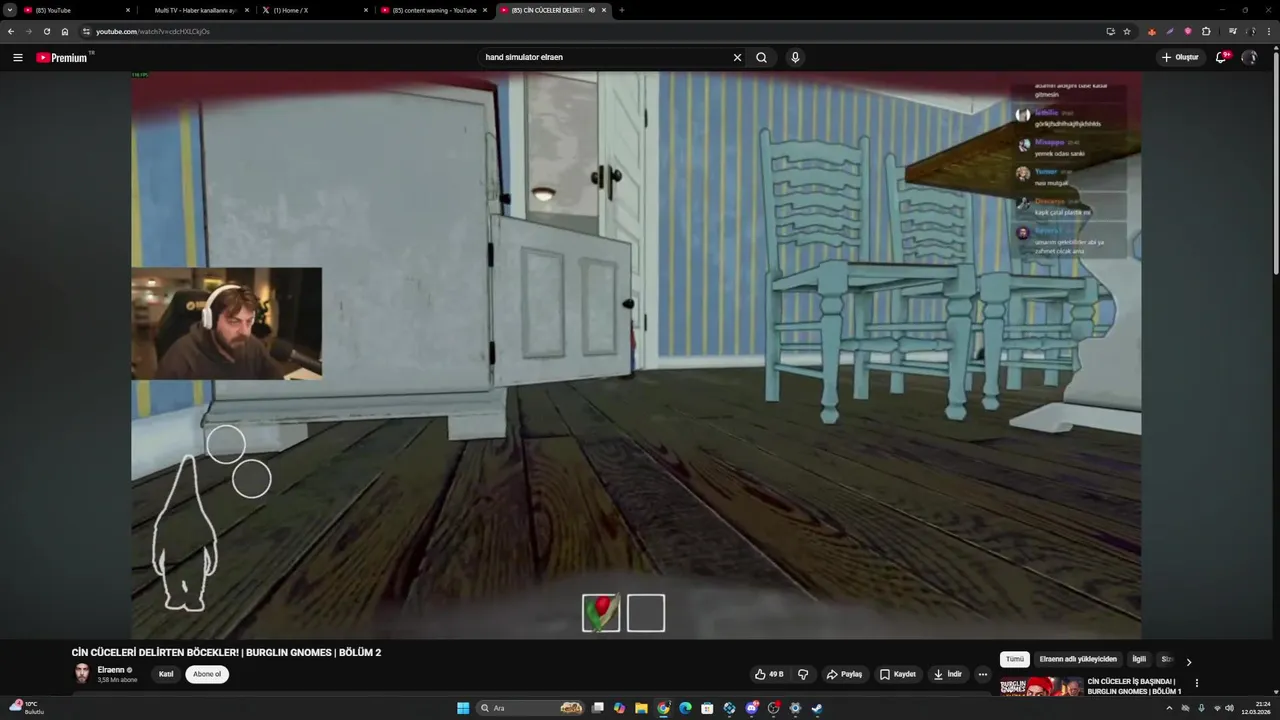Click the Katıl membership button
Image resolution: width=1280 pixels, height=720 pixels.
(x=166, y=674)
